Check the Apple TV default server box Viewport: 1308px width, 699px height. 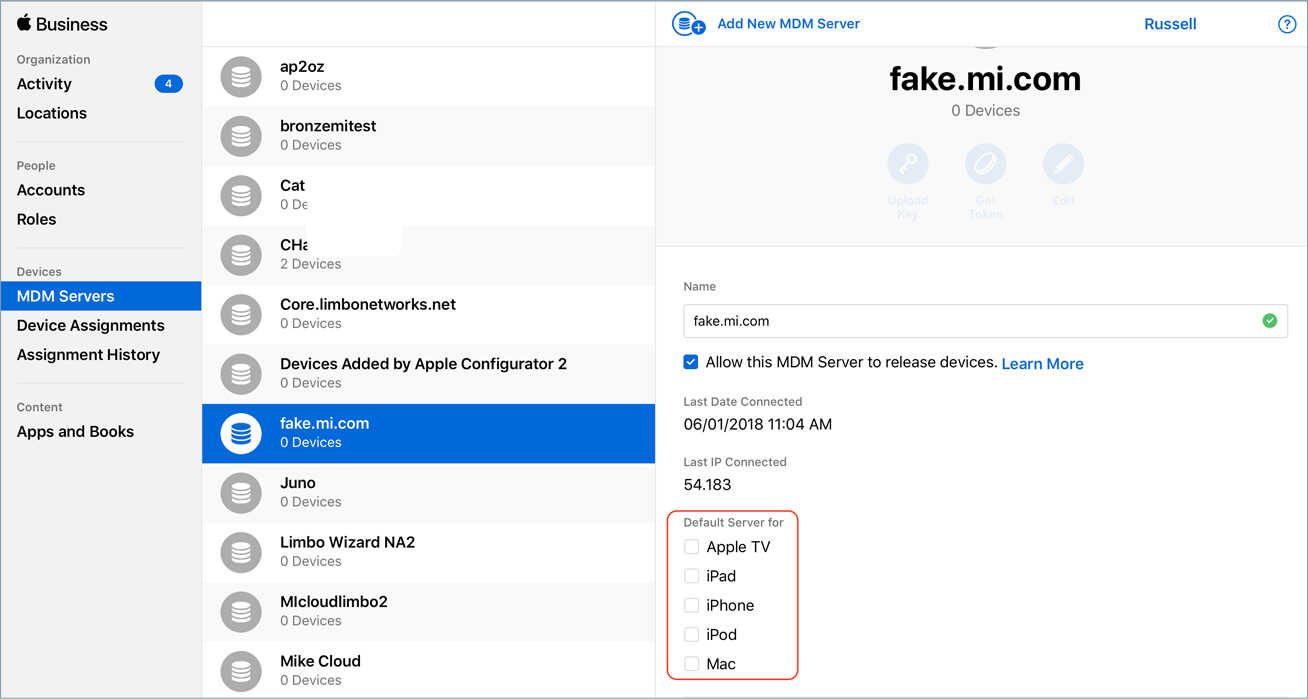[x=691, y=546]
